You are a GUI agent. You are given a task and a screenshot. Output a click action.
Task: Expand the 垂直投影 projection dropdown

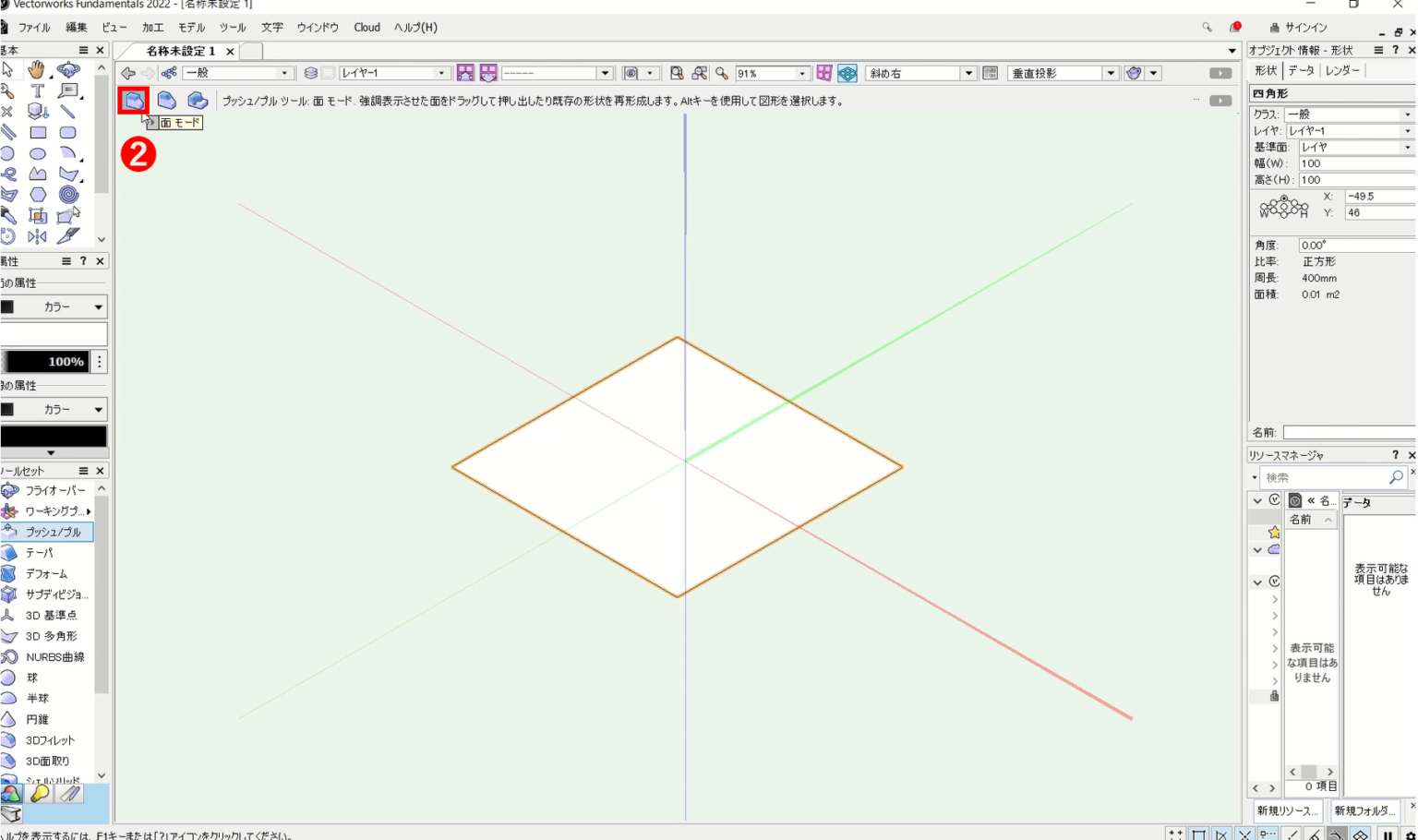point(1063,74)
